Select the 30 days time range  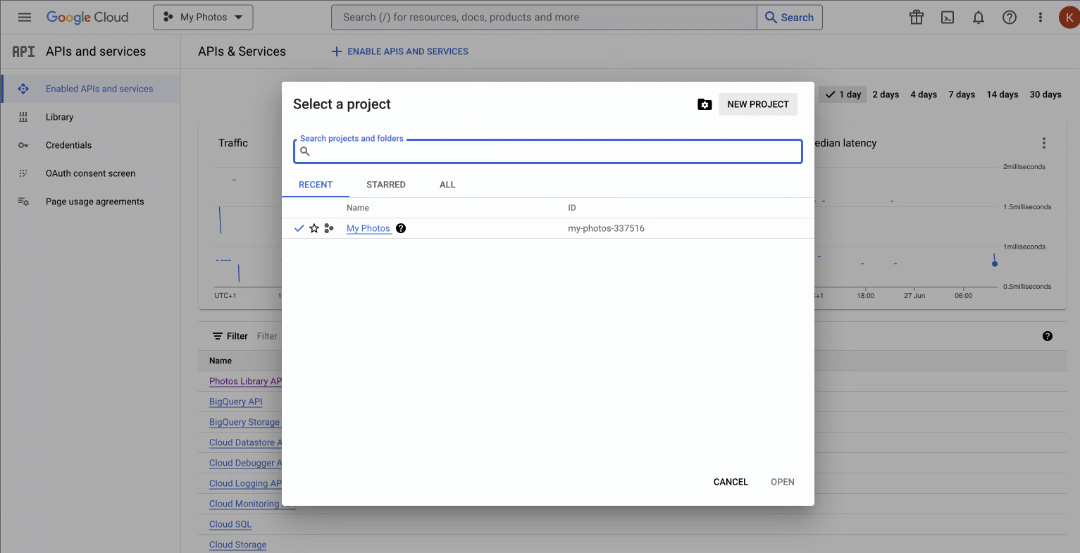(1046, 94)
